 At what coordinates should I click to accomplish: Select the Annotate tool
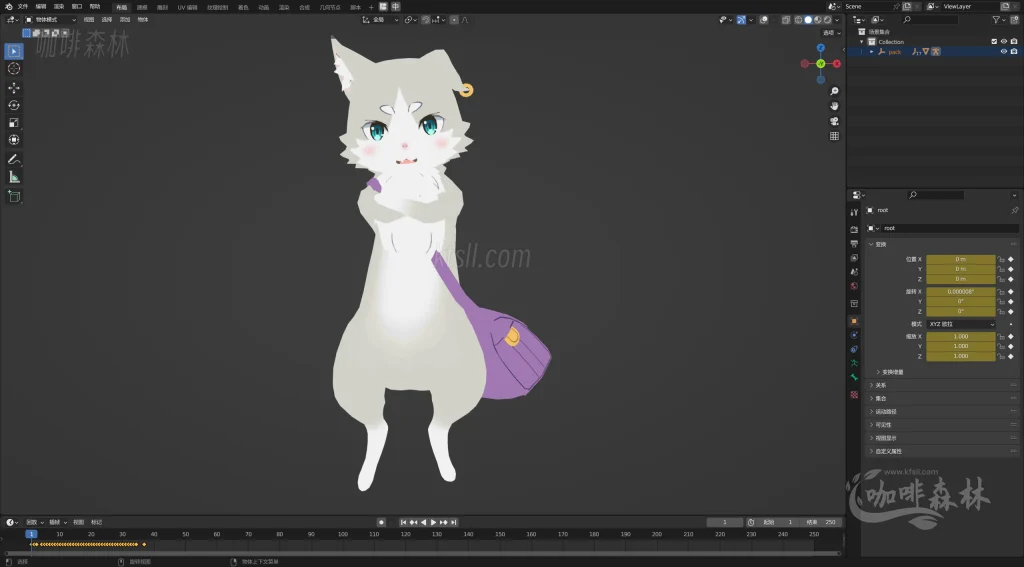[x=14, y=159]
